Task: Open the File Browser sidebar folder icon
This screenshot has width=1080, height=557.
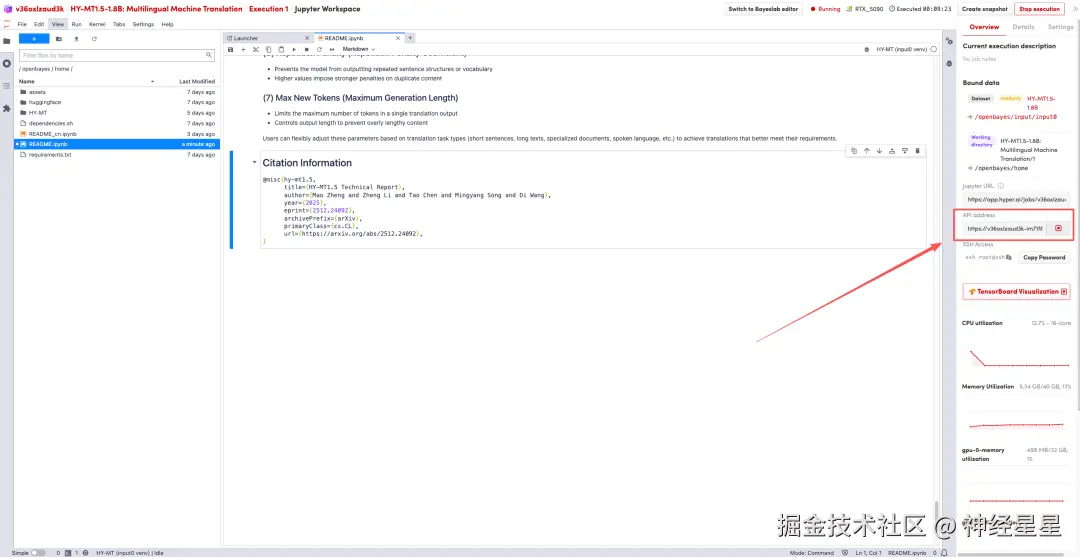Action: tap(7, 41)
